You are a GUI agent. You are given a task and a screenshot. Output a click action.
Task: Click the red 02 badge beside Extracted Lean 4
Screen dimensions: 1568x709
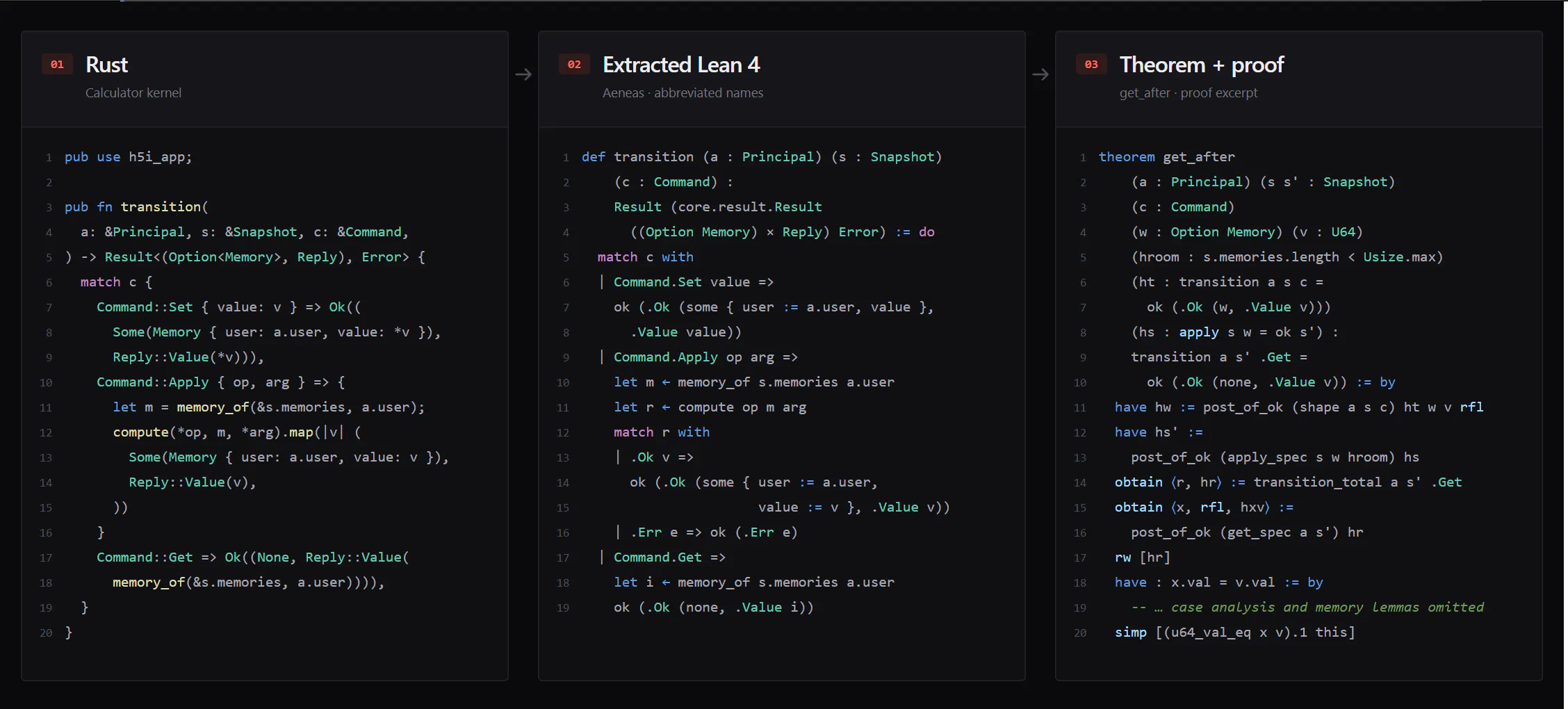pyautogui.click(x=574, y=65)
